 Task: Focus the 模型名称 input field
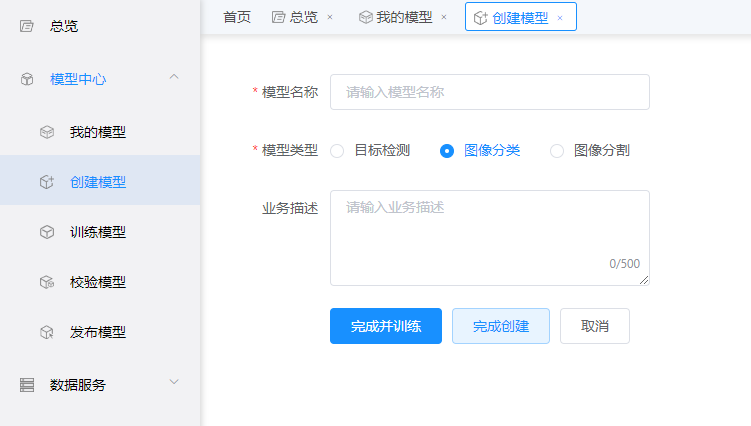[x=490, y=92]
